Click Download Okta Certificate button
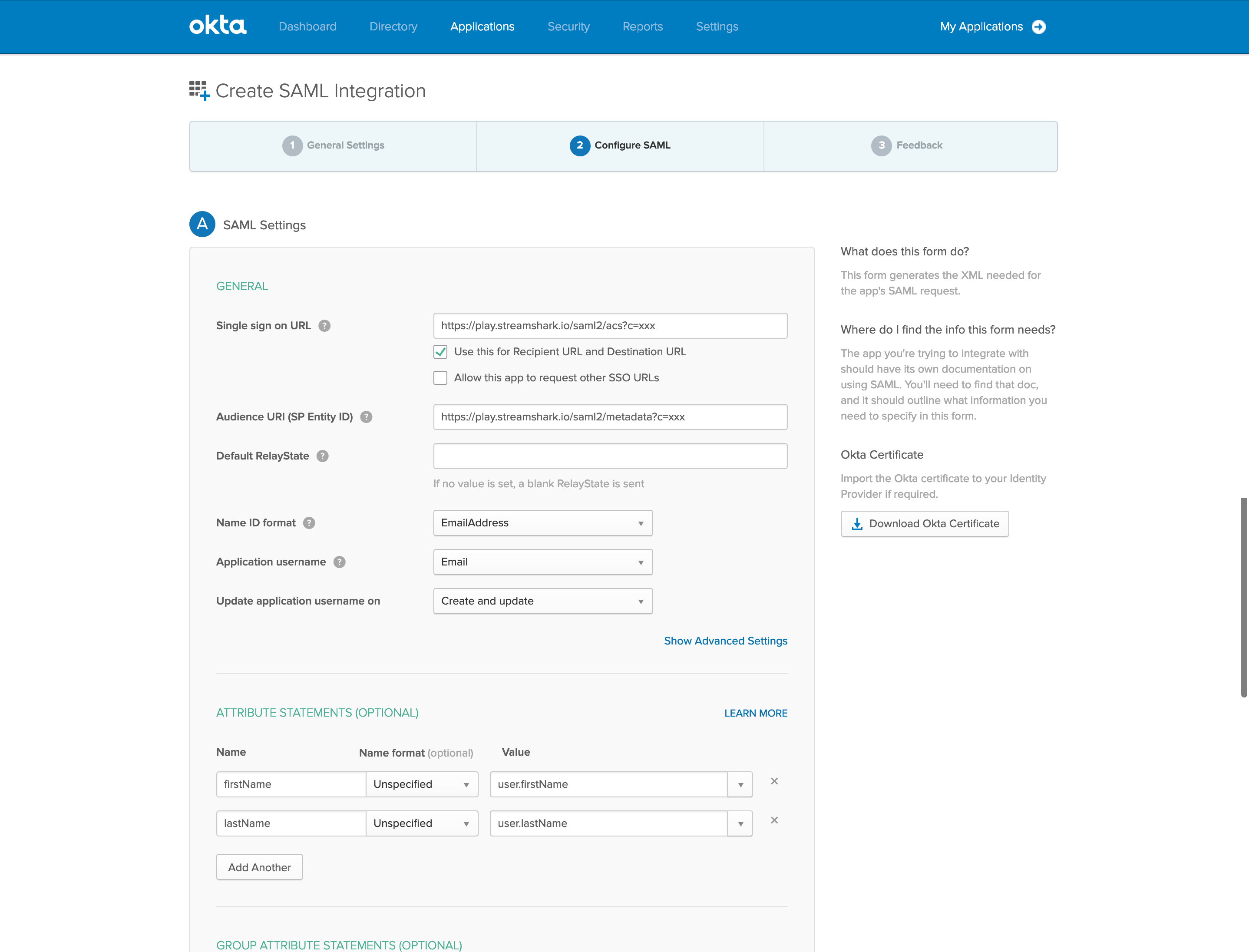 point(925,524)
